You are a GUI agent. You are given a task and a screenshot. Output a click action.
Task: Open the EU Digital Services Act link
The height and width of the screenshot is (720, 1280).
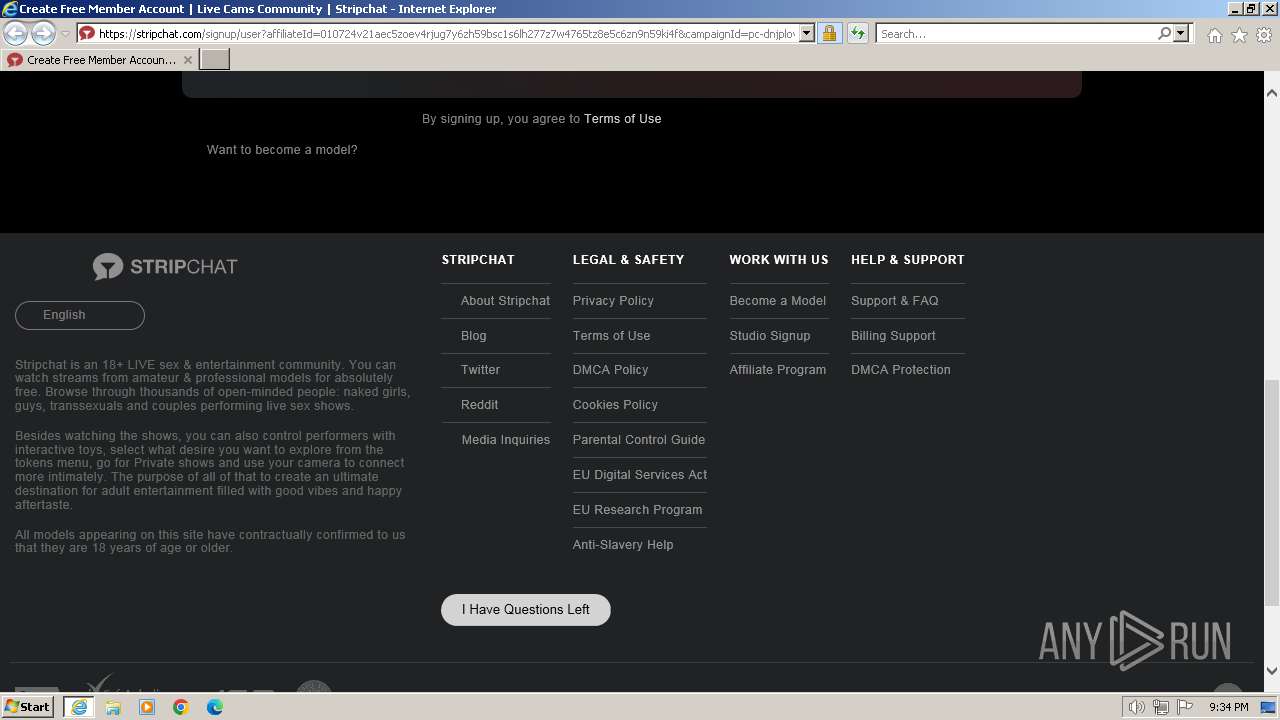640,475
